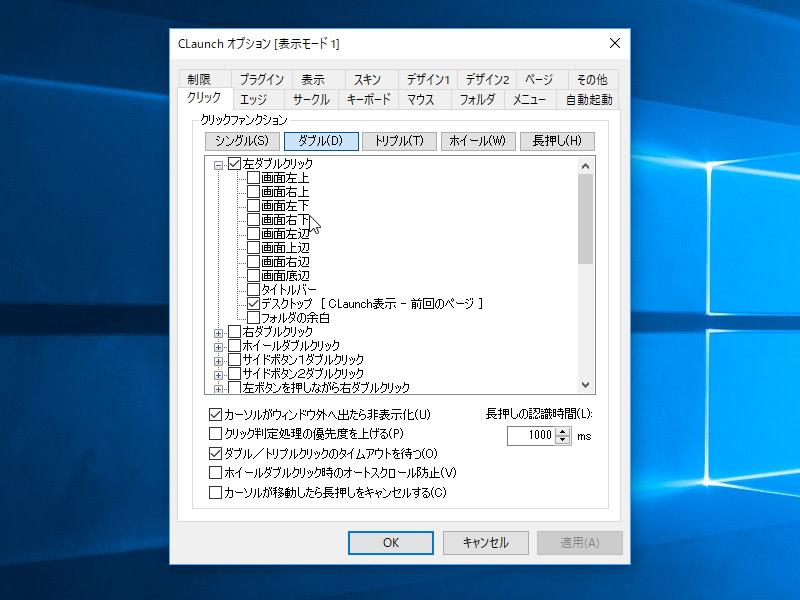The width and height of the screenshot is (800, 600).
Task: Select the デザイン1 tab
Action: (428, 78)
